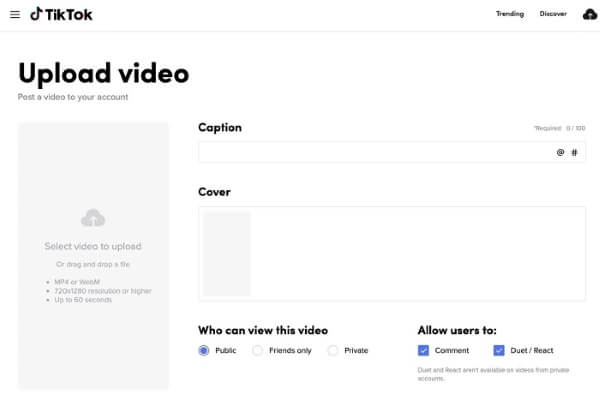Select the Public visibility option

point(204,351)
